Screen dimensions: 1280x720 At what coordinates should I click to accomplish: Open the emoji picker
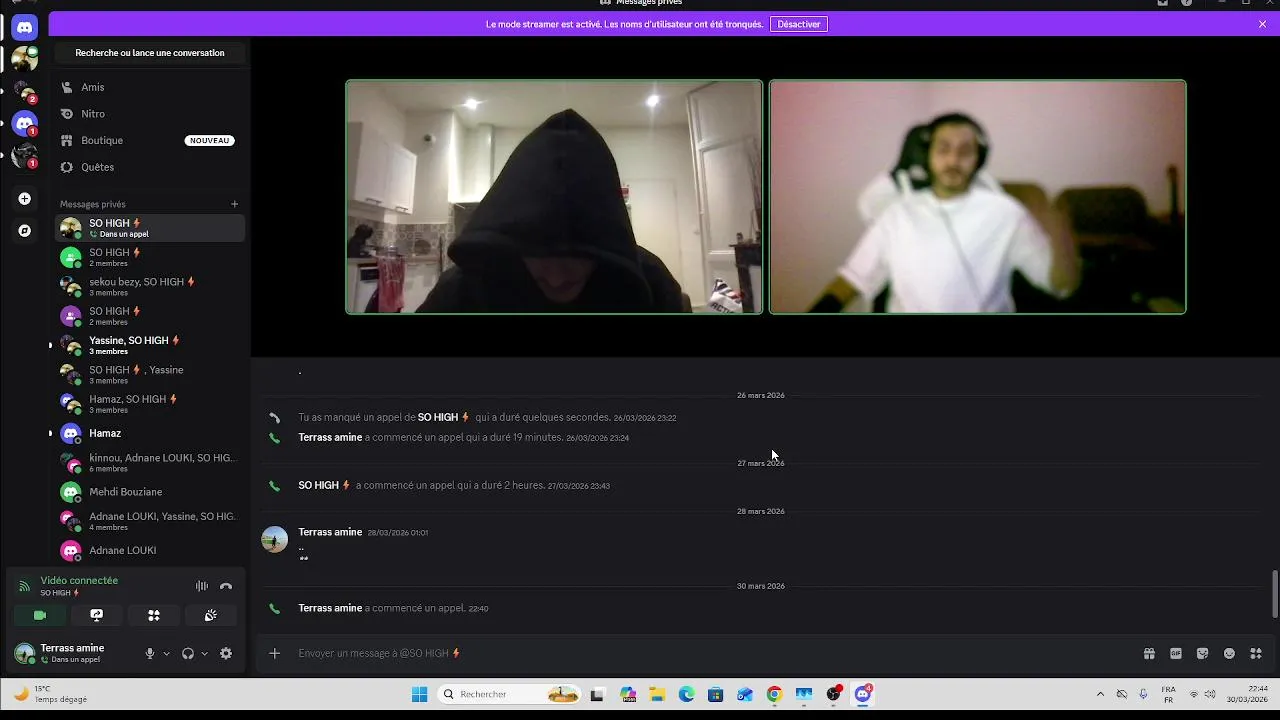(x=1229, y=653)
